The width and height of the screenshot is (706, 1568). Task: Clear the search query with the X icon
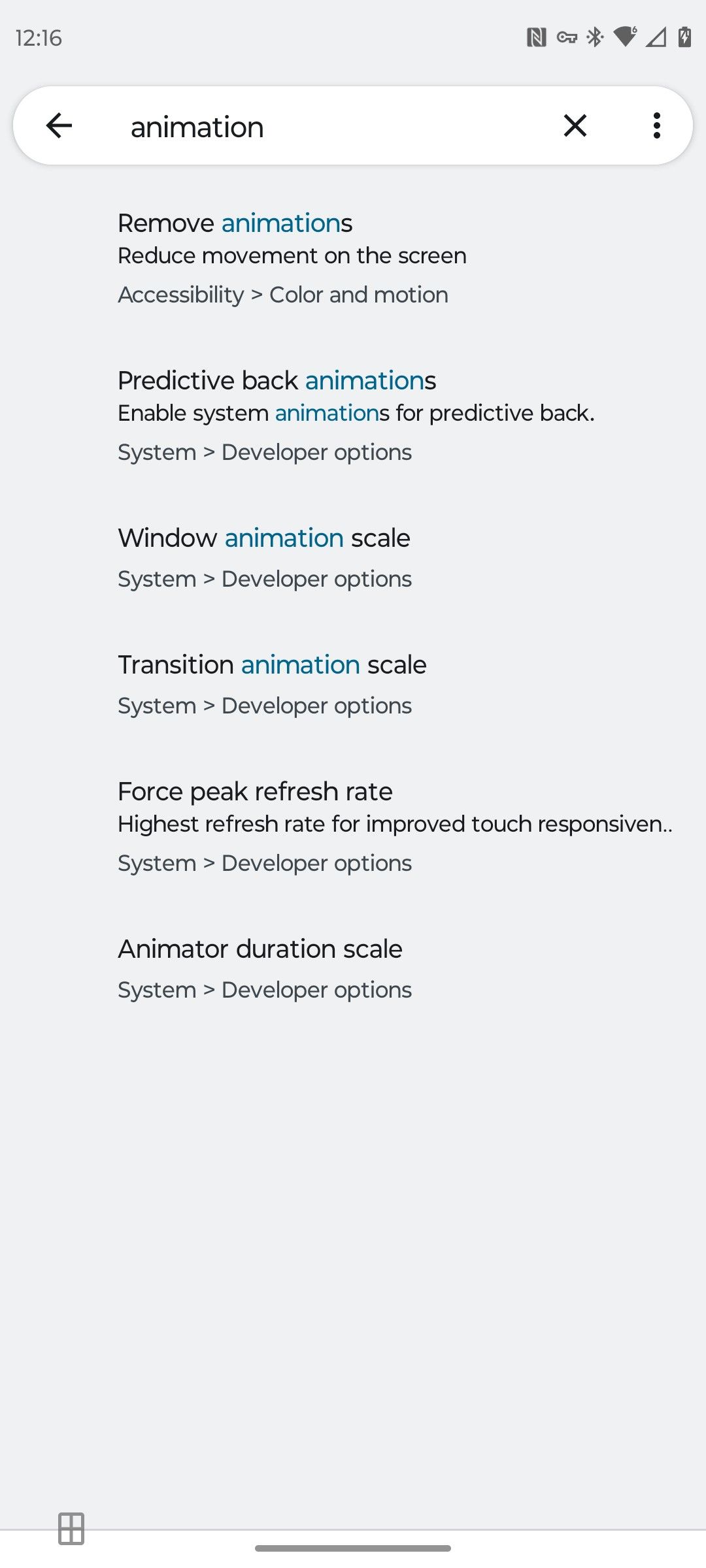(574, 125)
